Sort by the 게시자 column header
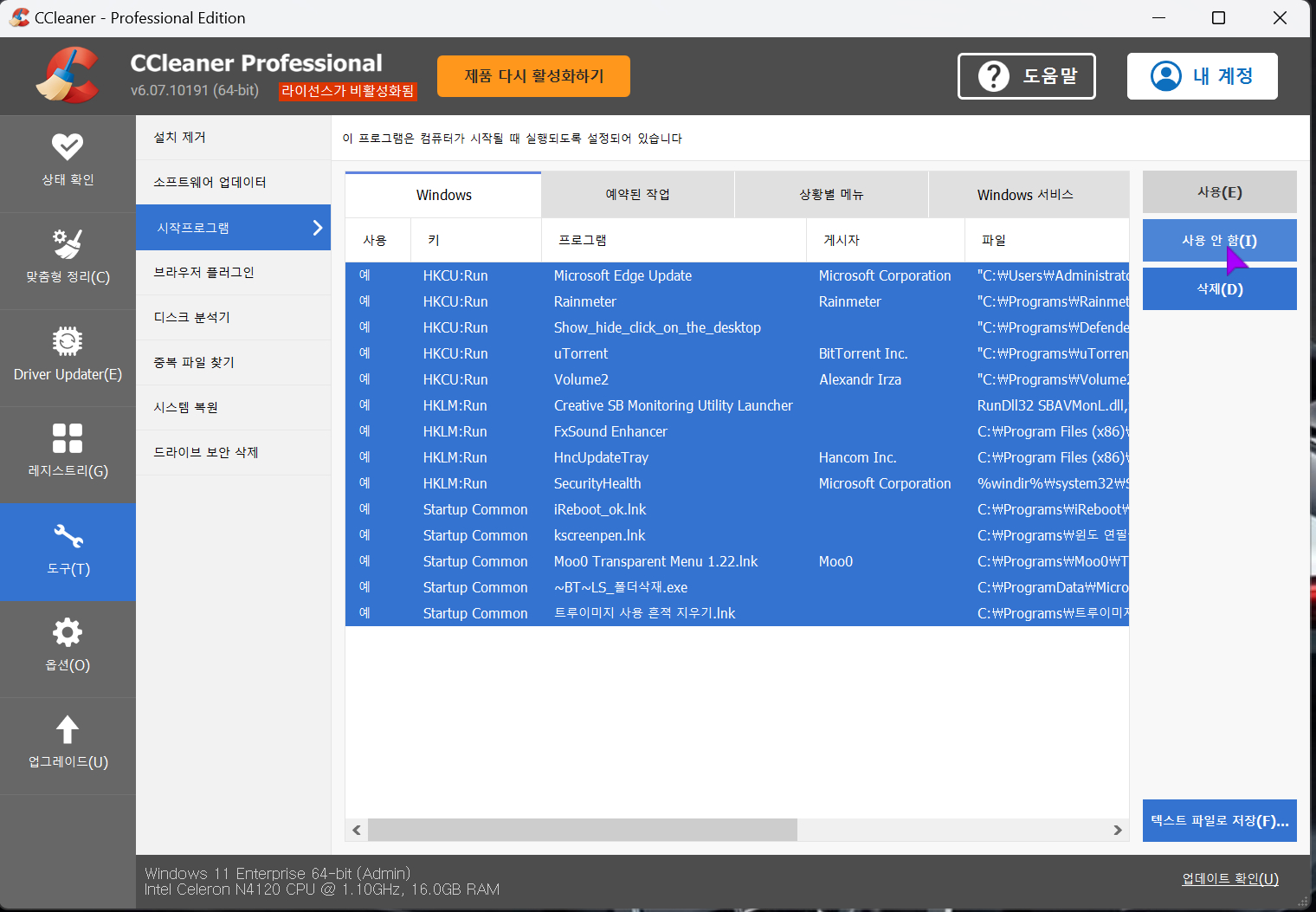Image resolution: width=1316 pixels, height=912 pixels. point(886,240)
